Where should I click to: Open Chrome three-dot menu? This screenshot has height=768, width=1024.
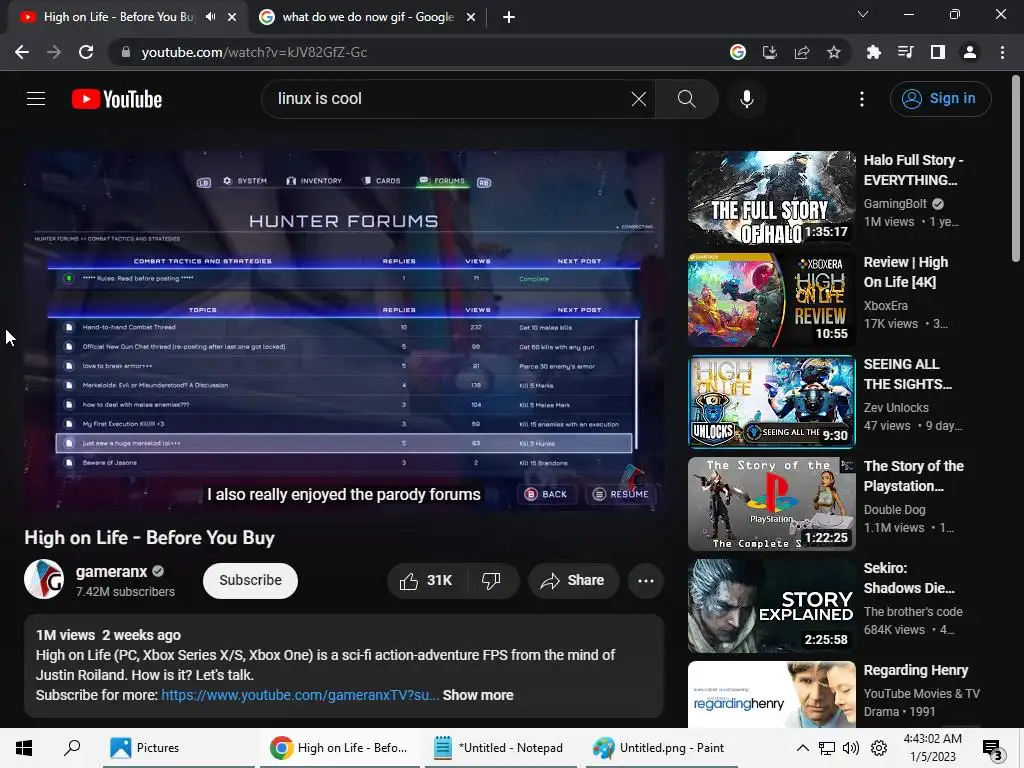[x=1002, y=52]
